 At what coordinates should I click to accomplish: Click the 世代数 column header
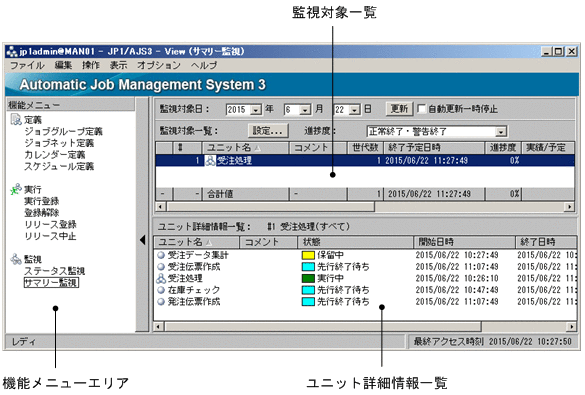pyautogui.click(x=365, y=147)
